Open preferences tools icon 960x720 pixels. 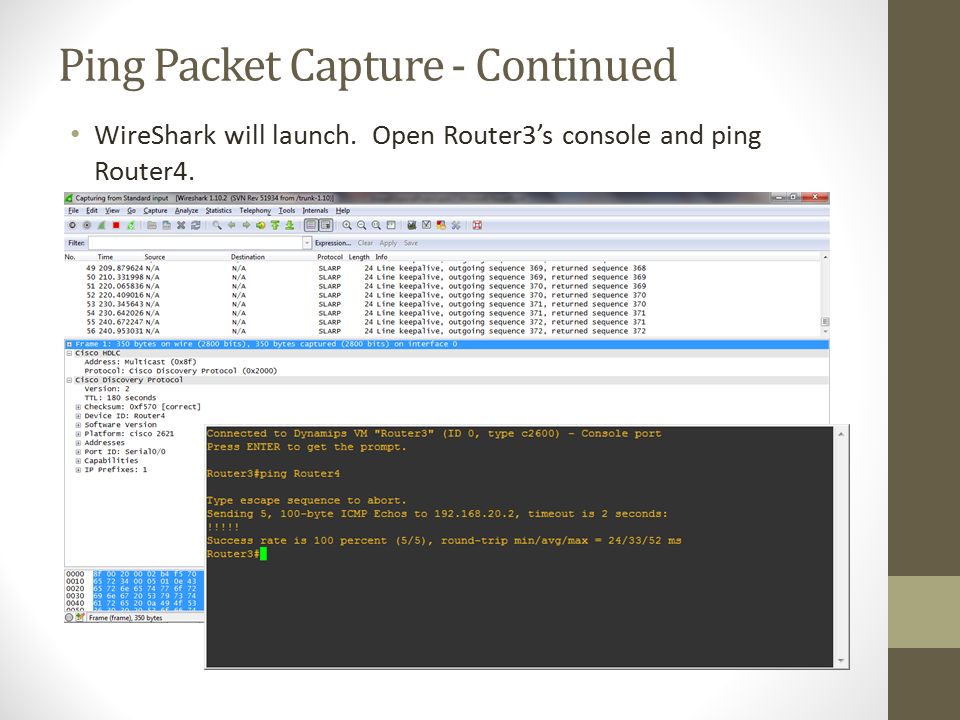pos(456,225)
